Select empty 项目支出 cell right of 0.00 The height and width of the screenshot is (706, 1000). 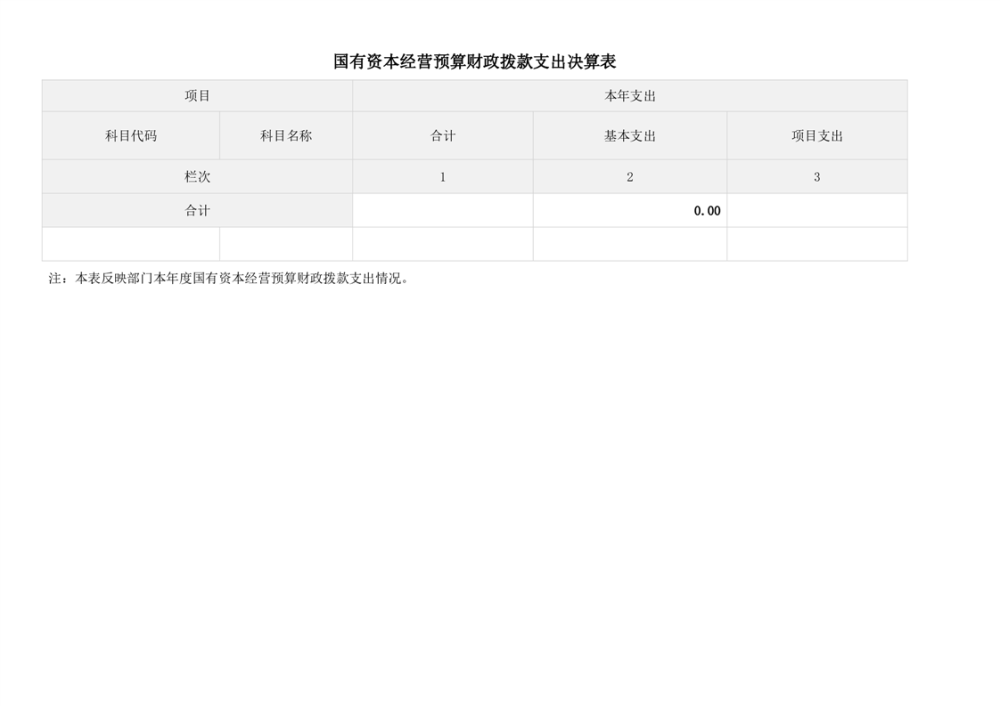(817, 211)
